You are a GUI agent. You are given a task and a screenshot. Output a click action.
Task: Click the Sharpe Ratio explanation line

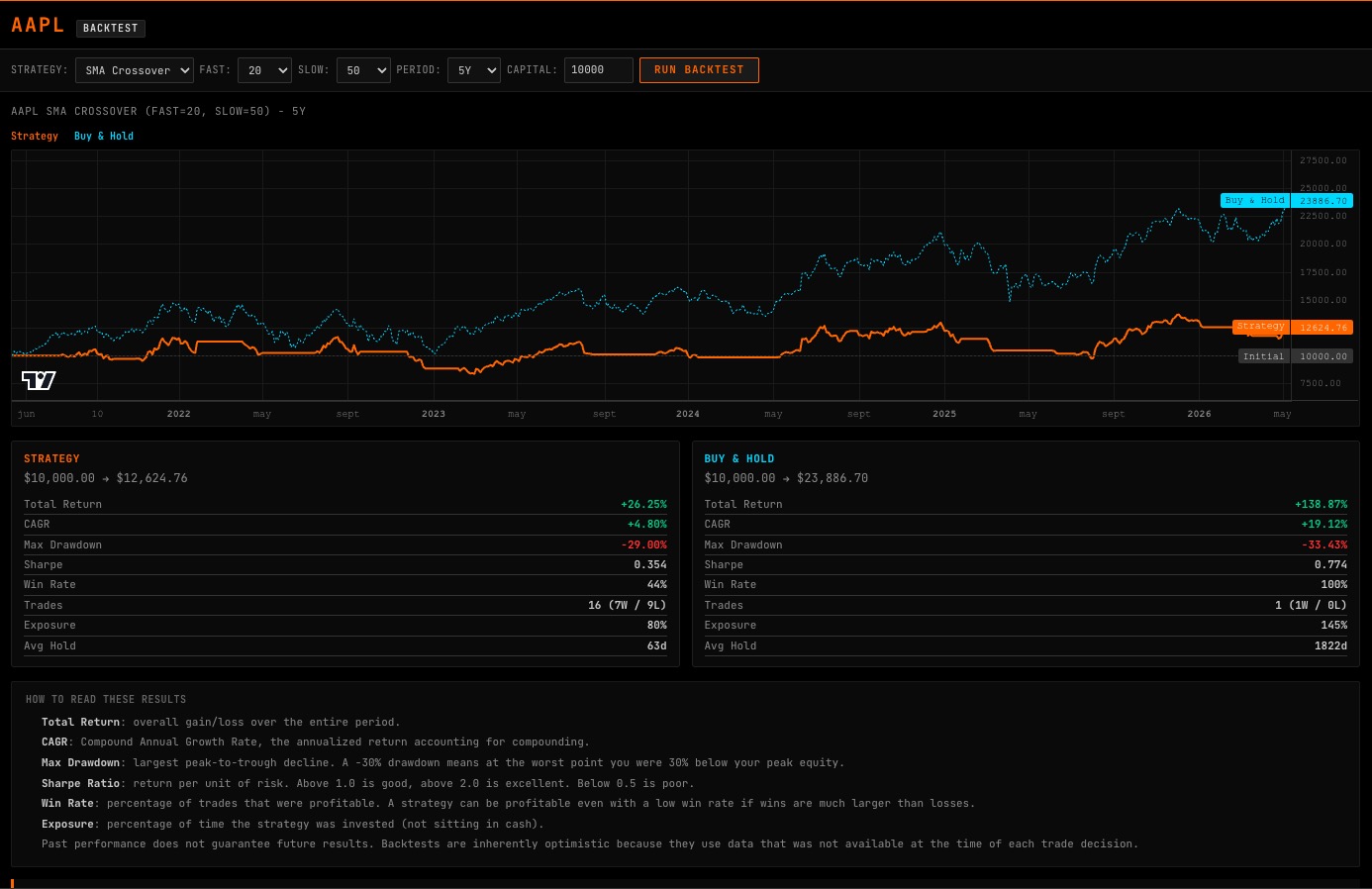(x=368, y=783)
